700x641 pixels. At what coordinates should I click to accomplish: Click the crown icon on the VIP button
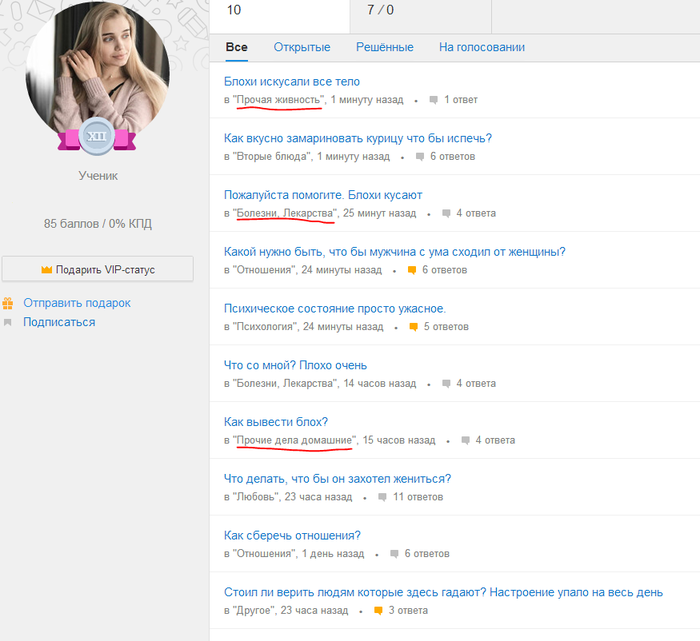(x=46, y=270)
